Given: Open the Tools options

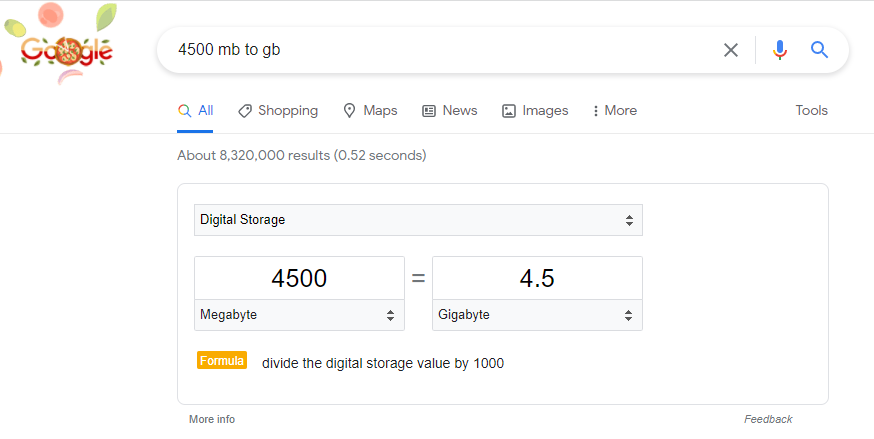Looking at the screenshot, I should [811, 110].
